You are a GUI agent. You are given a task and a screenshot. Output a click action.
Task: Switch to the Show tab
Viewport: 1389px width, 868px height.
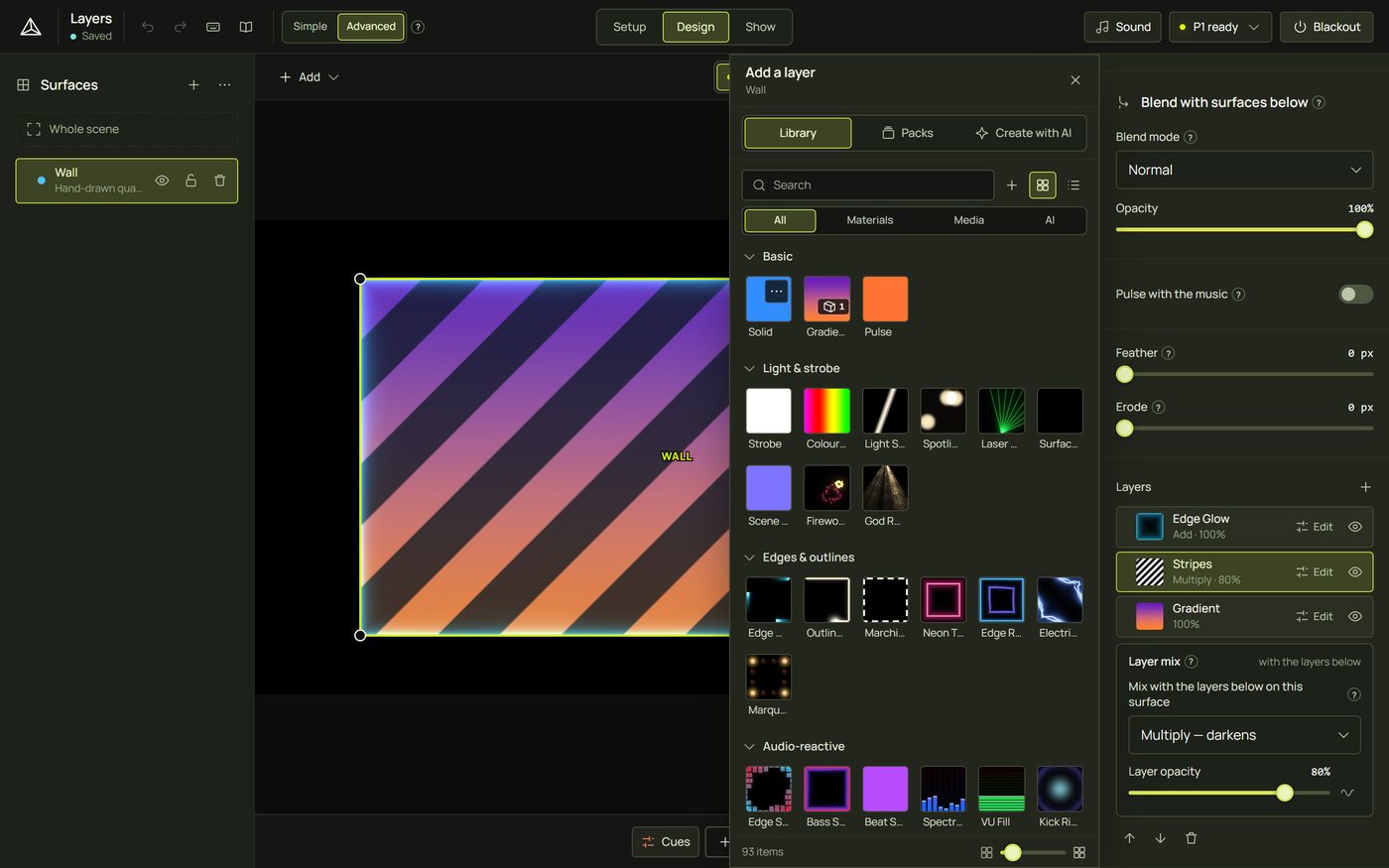coord(760,27)
